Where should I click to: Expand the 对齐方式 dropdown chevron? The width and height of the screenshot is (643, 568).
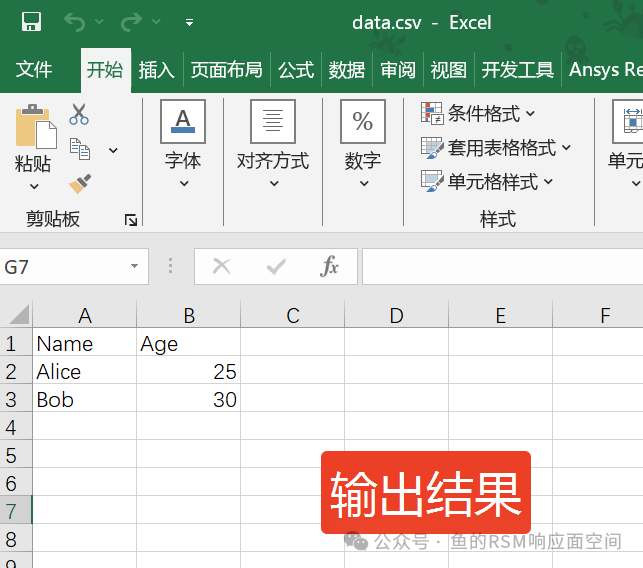(274, 183)
